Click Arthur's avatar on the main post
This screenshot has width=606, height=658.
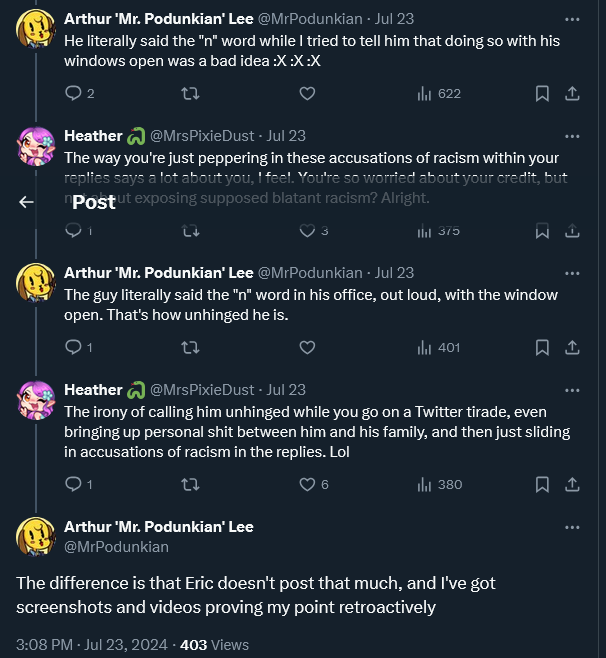tap(36, 537)
